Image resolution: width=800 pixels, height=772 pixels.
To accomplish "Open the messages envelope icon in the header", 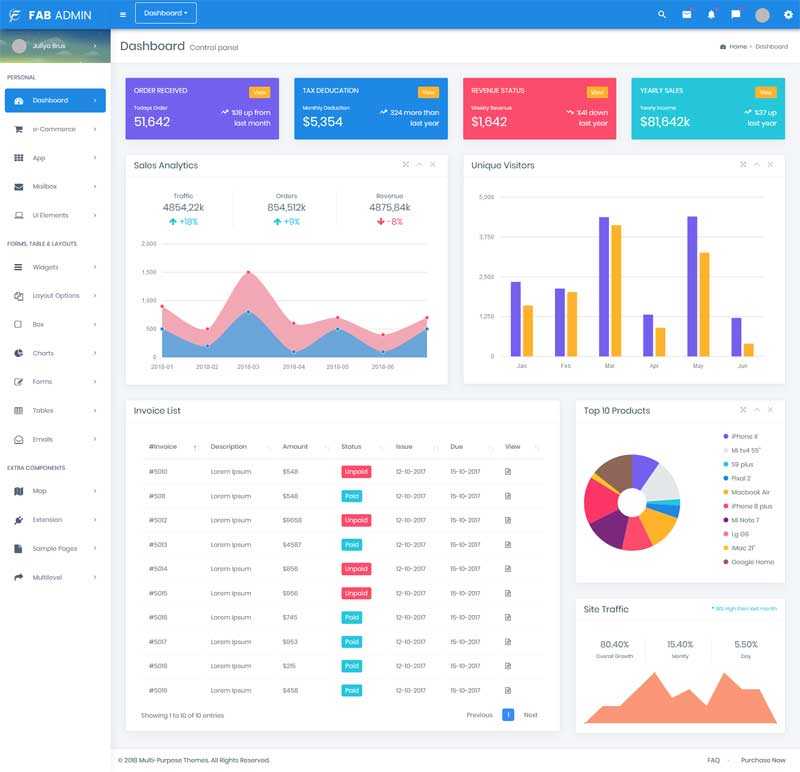I will click(x=686, y=14).
